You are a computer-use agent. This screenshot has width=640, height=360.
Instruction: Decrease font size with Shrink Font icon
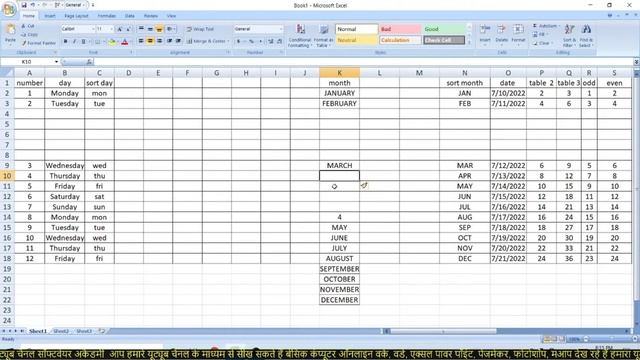coord(129,29)
